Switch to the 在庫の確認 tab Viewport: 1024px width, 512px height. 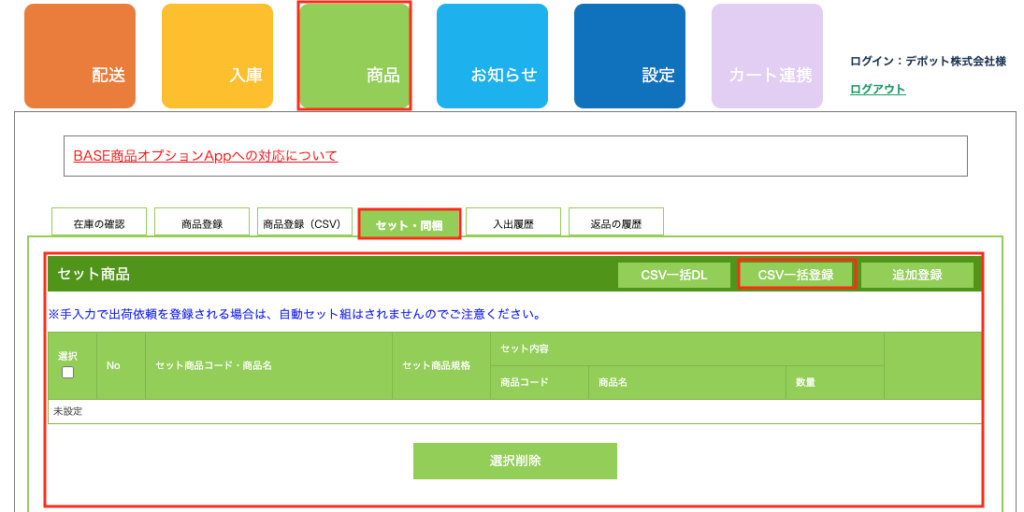pyautogui.click(x=99, y=224)
